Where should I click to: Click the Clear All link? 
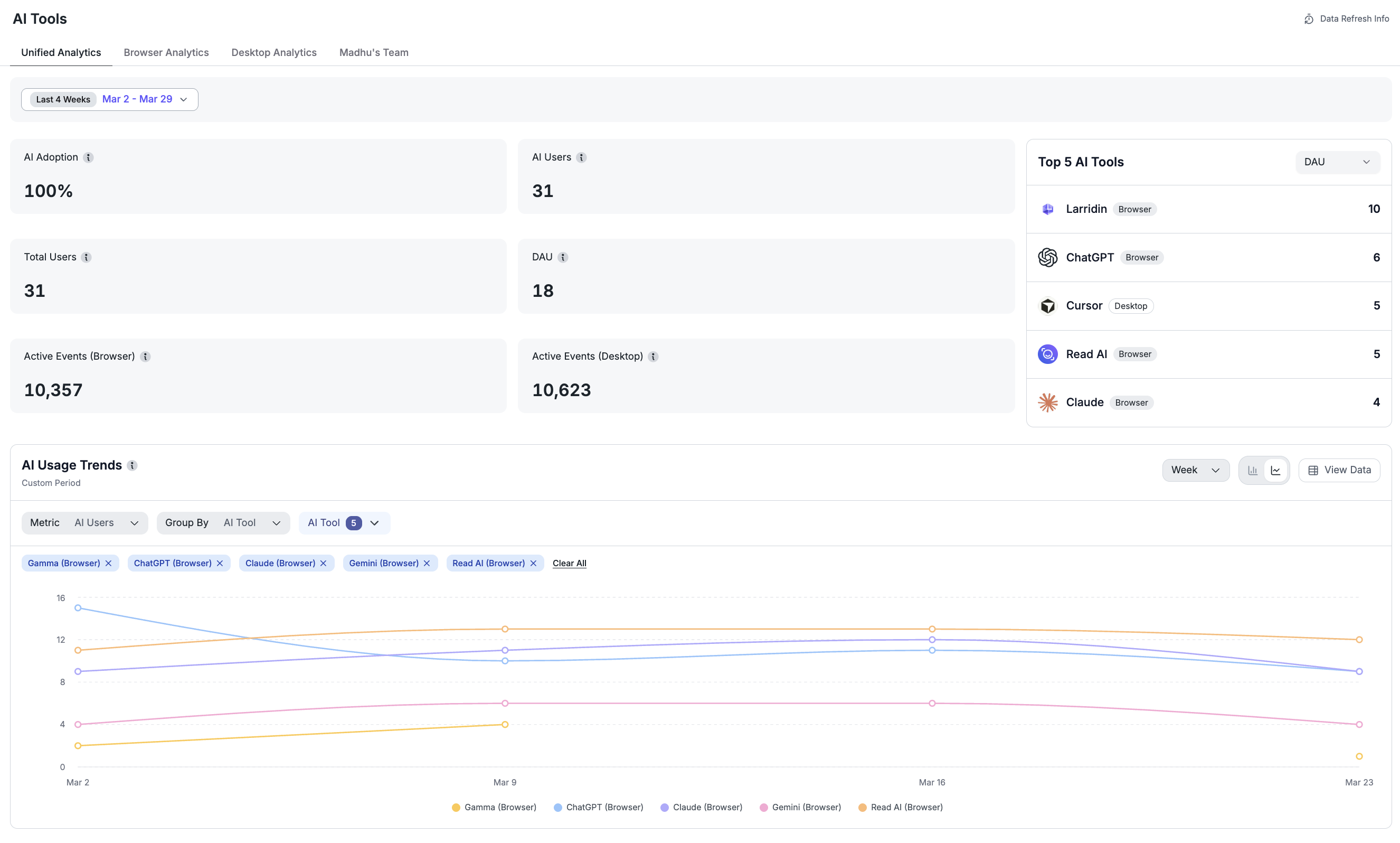(x=569, y=563)
